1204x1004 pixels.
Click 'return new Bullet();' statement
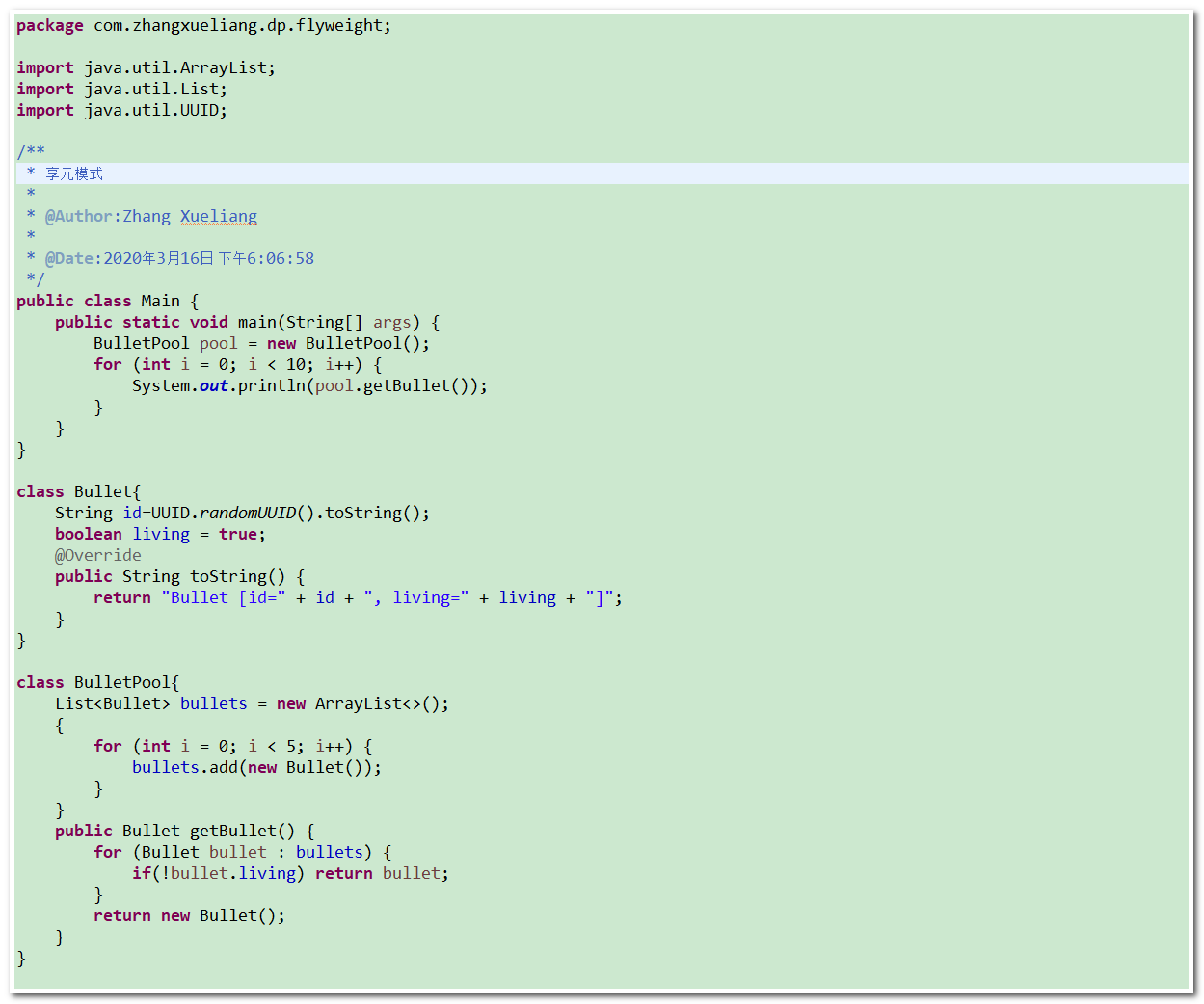pos(189,916)
